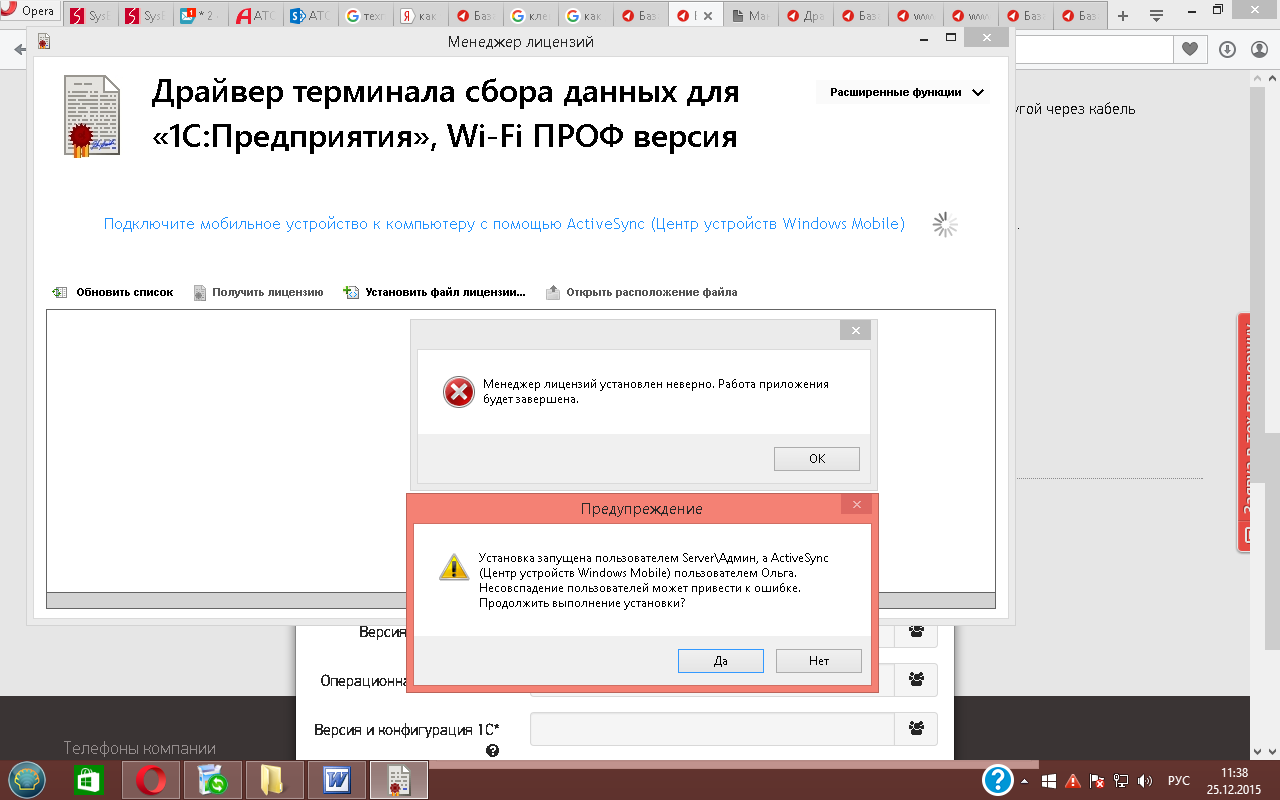Switch to the Google 'кле' tab
1280x800 pixels.
tap(529, 17)
